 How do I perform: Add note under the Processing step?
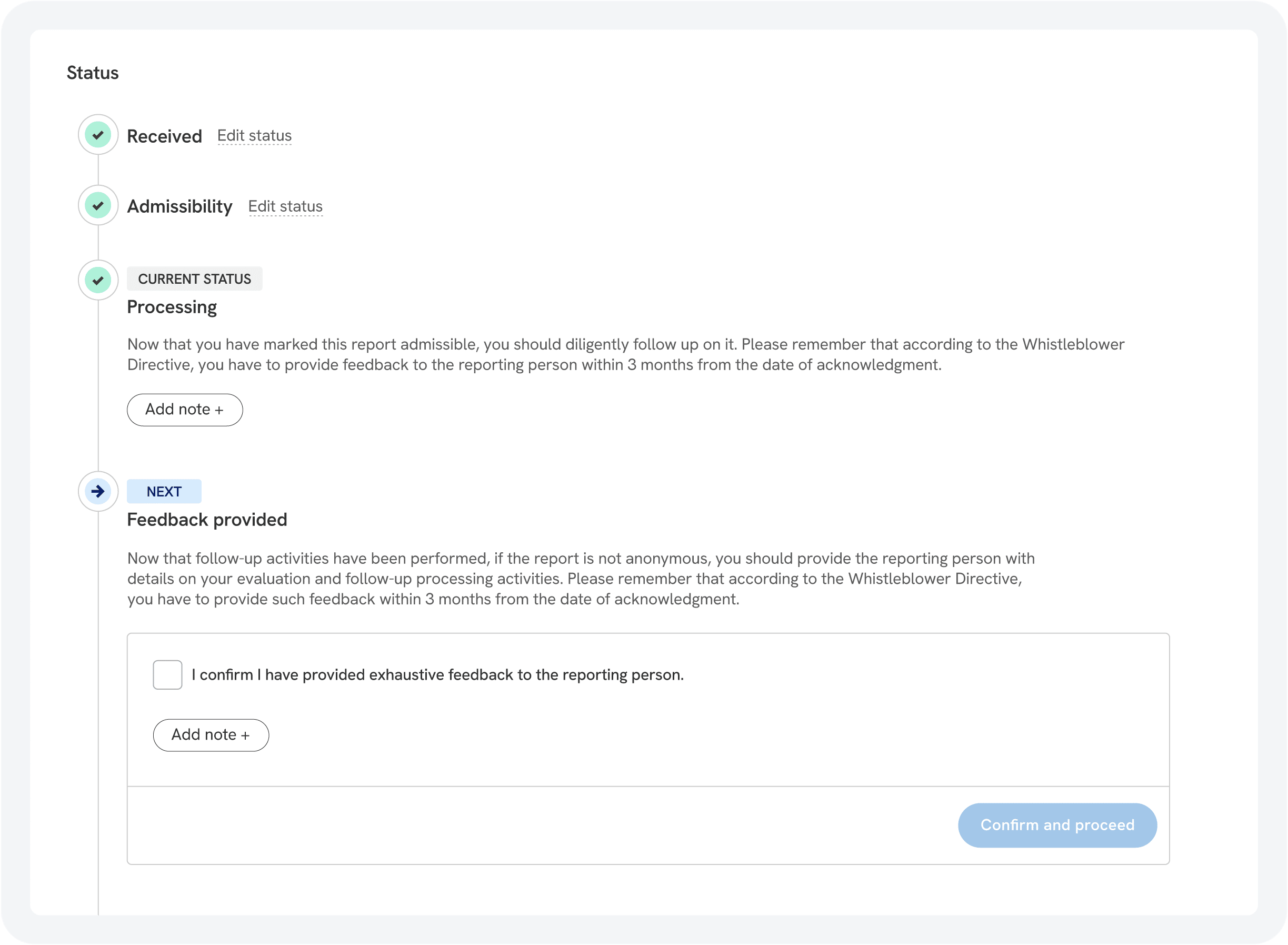coord(185,410)
